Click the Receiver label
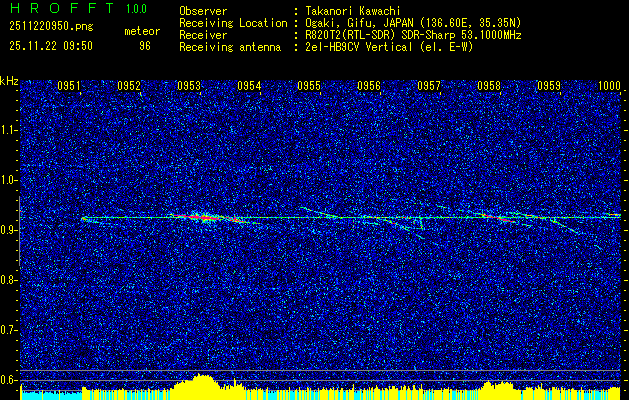Screen dimensions: 629x400 (203, 35)
